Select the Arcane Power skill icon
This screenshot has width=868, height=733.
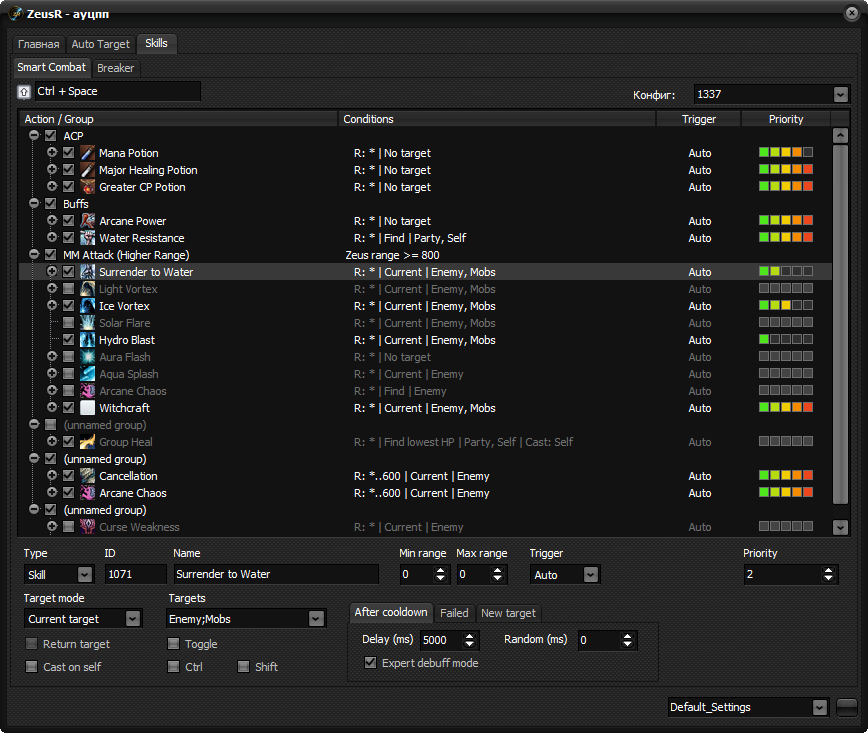tap(87, 221)
